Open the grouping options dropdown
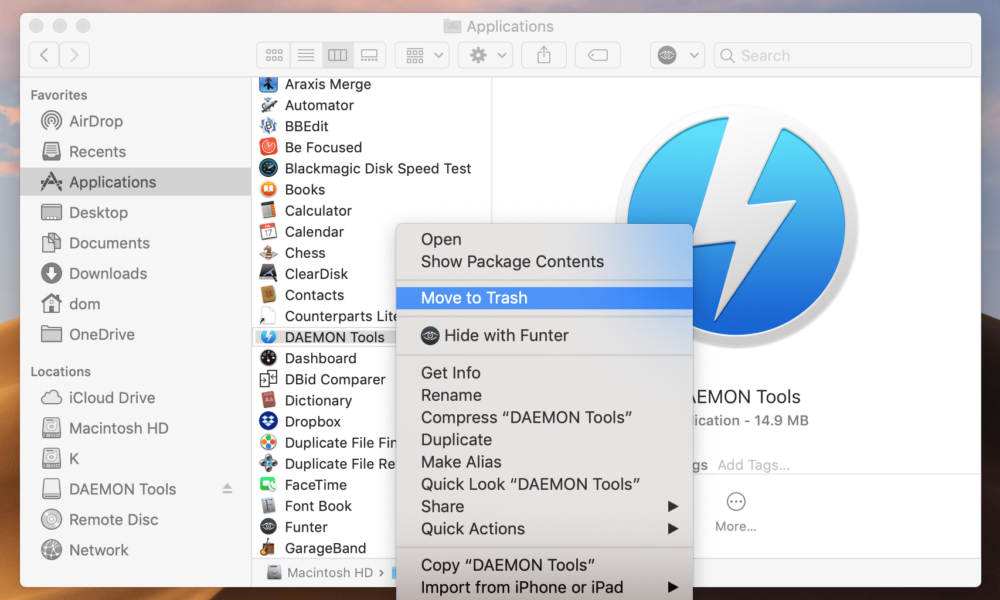 click(421, 55)
